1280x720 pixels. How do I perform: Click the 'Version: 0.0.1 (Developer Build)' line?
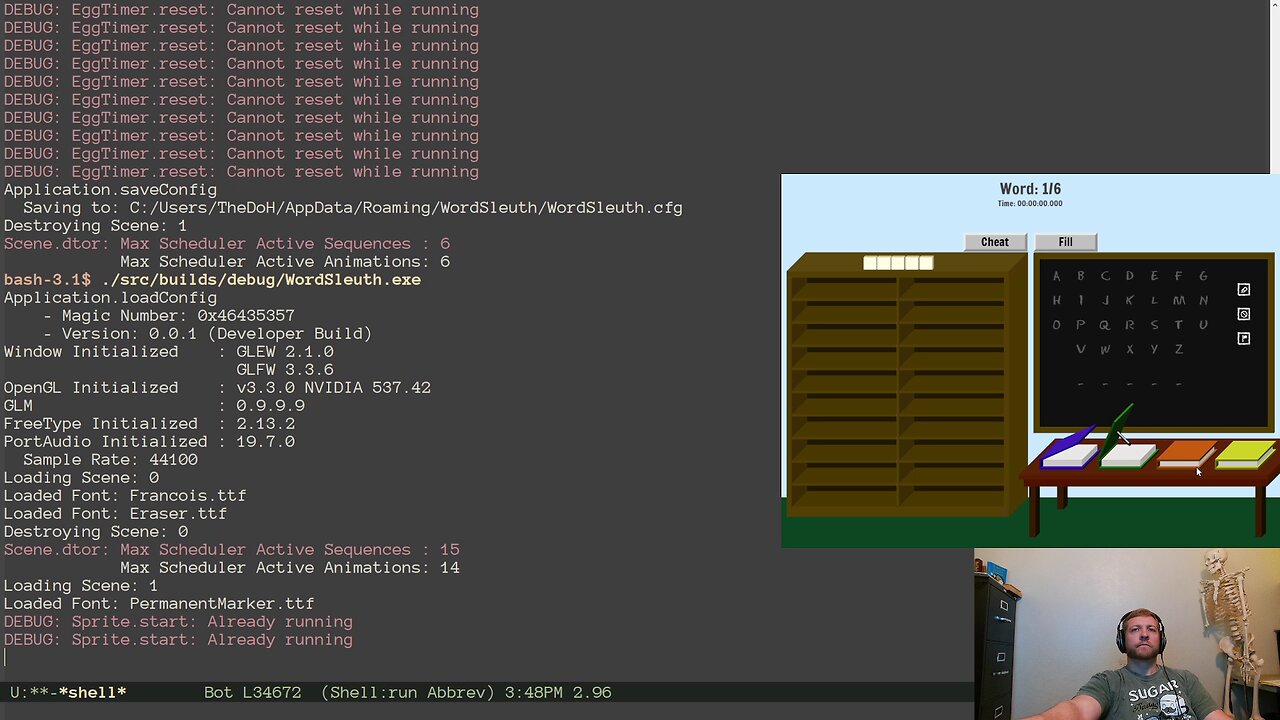207,334
